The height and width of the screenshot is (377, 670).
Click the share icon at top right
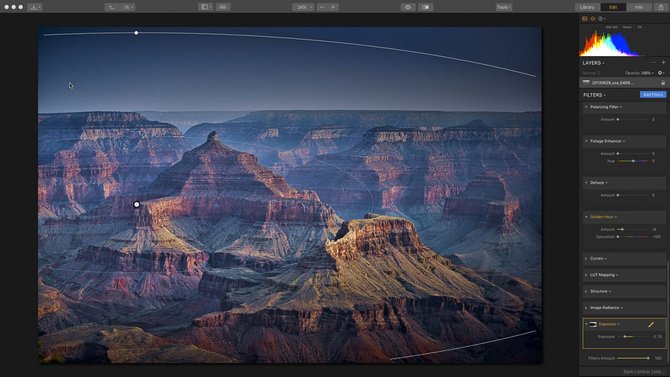(x=661, y=7)
